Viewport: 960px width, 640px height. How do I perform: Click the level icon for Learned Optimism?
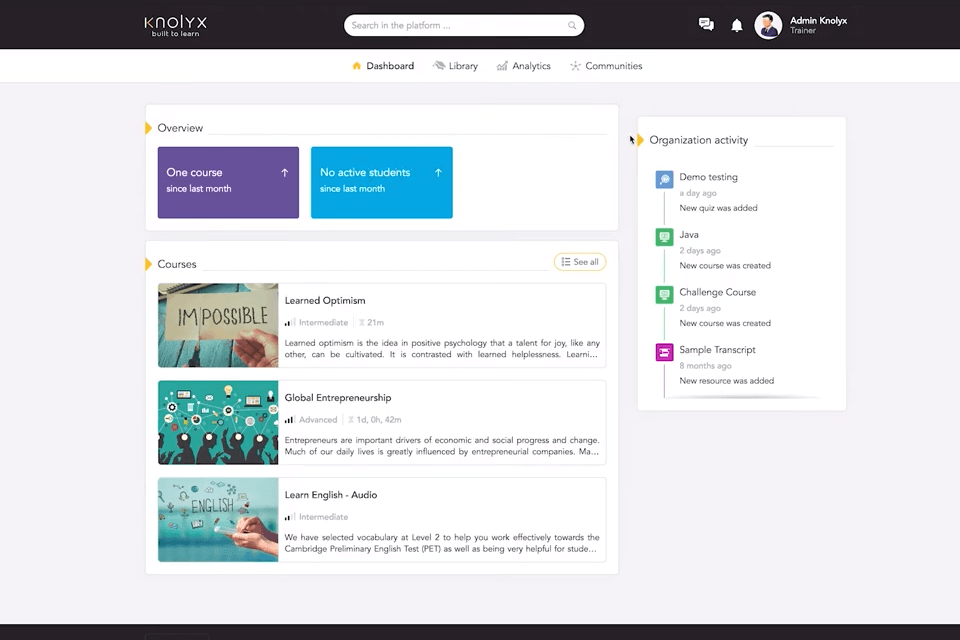pos(290,322)
